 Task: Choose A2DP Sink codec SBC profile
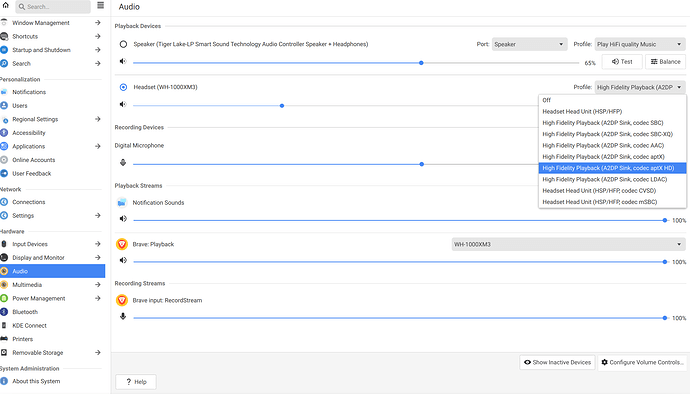pos(612,123)
